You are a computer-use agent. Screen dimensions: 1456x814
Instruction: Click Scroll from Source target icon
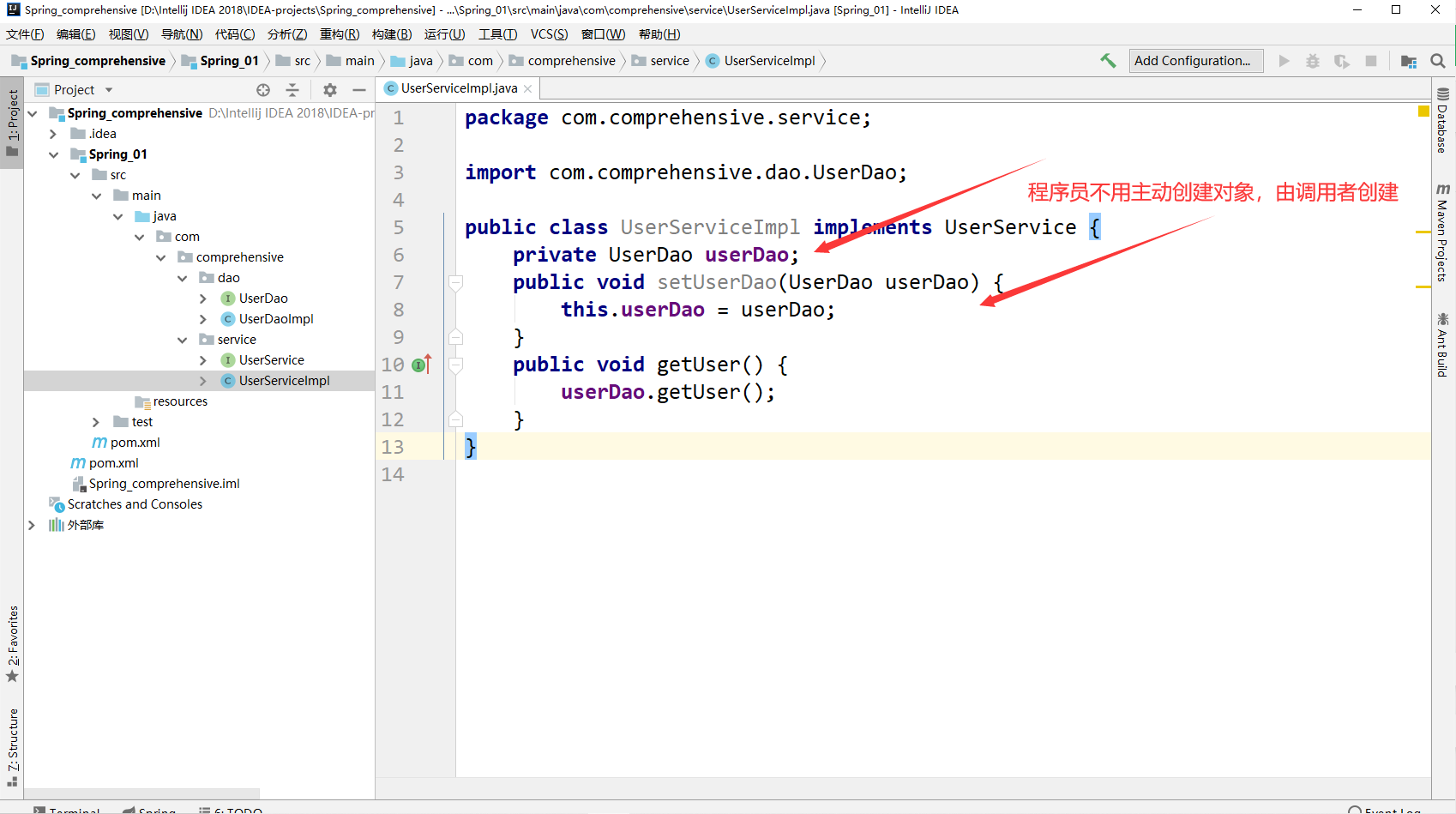263,90
